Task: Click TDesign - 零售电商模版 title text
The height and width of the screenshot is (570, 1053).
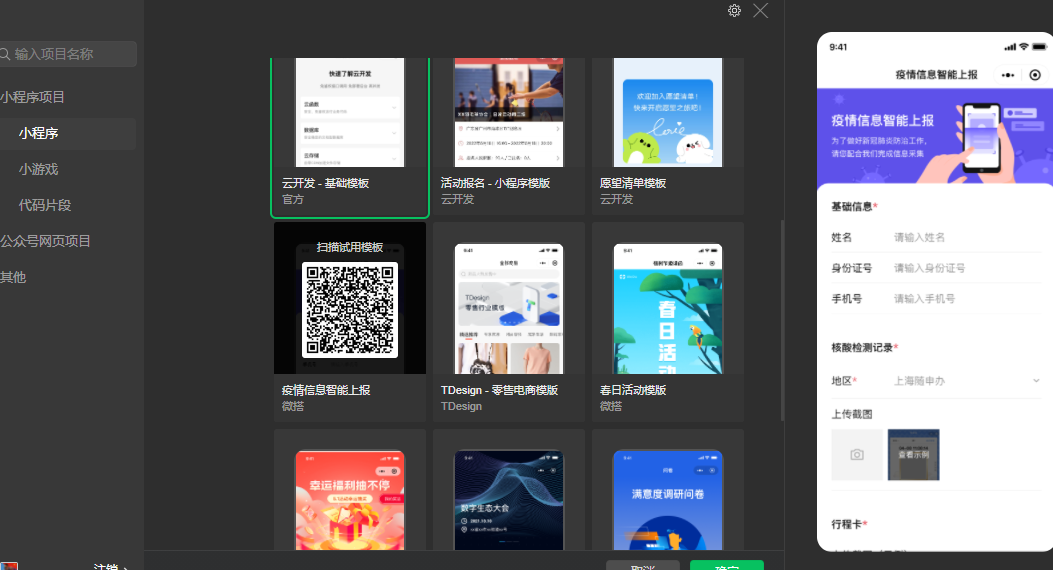Action: point(499,389)
